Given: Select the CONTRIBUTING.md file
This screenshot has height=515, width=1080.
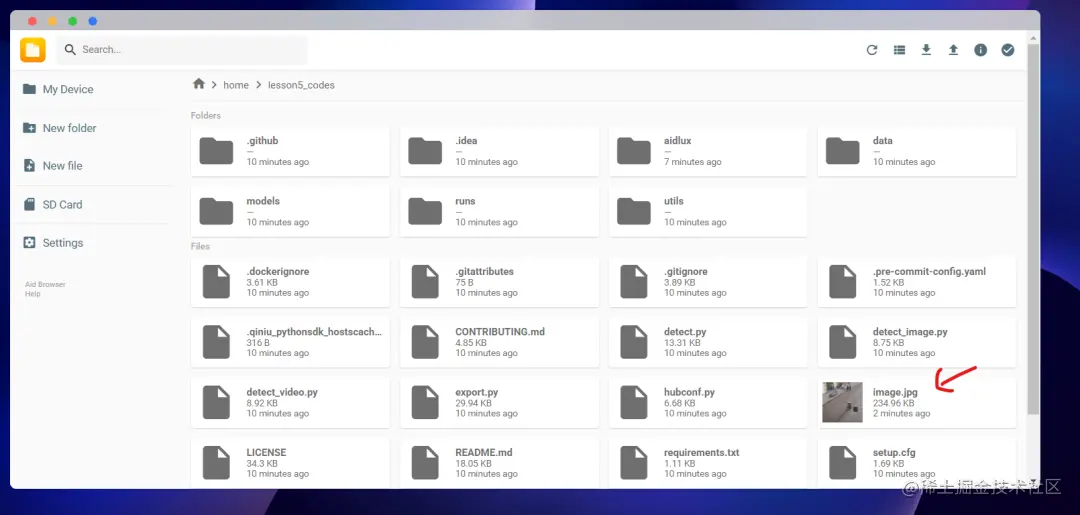Looking at the screenshot, I should tap(499, 342).
